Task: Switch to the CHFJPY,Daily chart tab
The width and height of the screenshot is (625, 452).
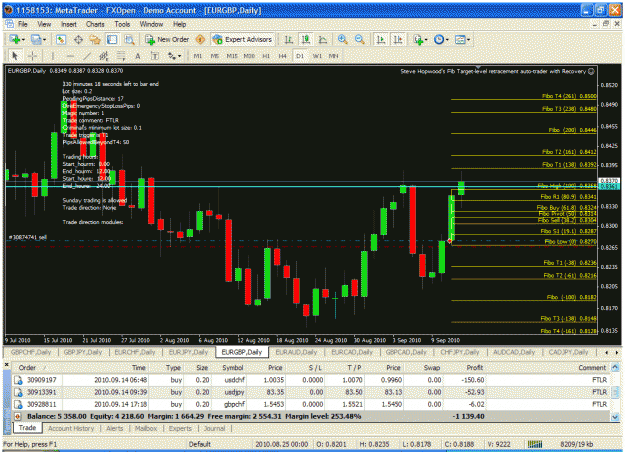Action: tap(460, 352)
